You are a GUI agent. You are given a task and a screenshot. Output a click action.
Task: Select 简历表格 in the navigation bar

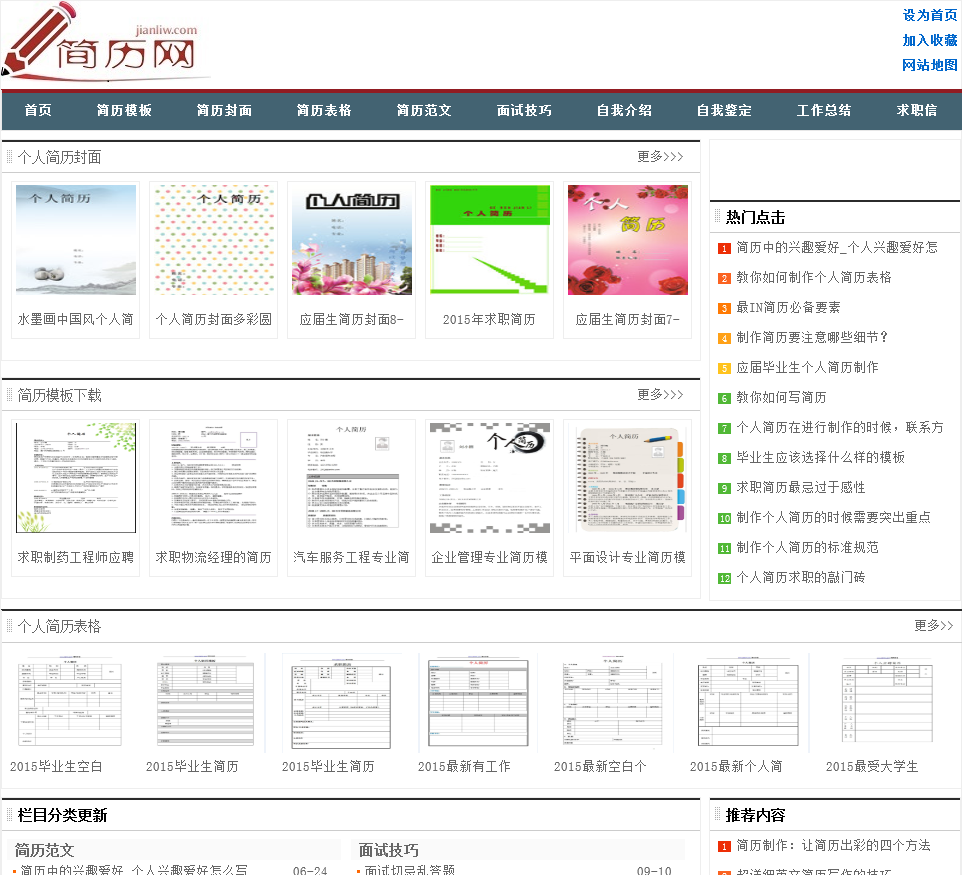[324, 110]
